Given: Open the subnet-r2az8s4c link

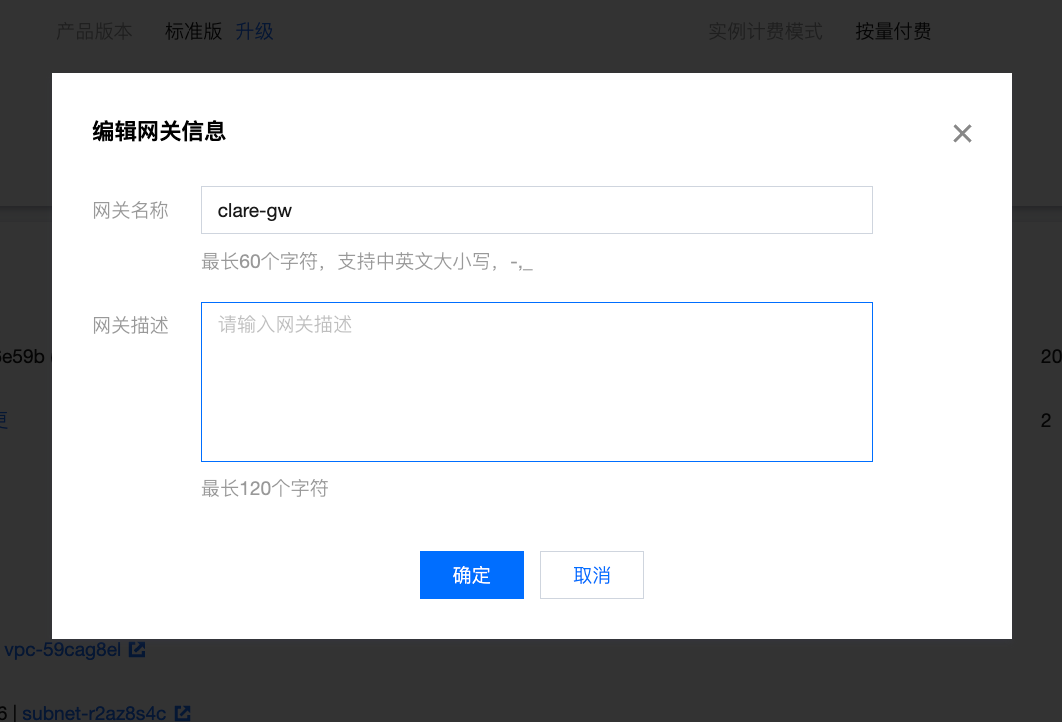Looking at the screenshot, I should tap(94, 713).
